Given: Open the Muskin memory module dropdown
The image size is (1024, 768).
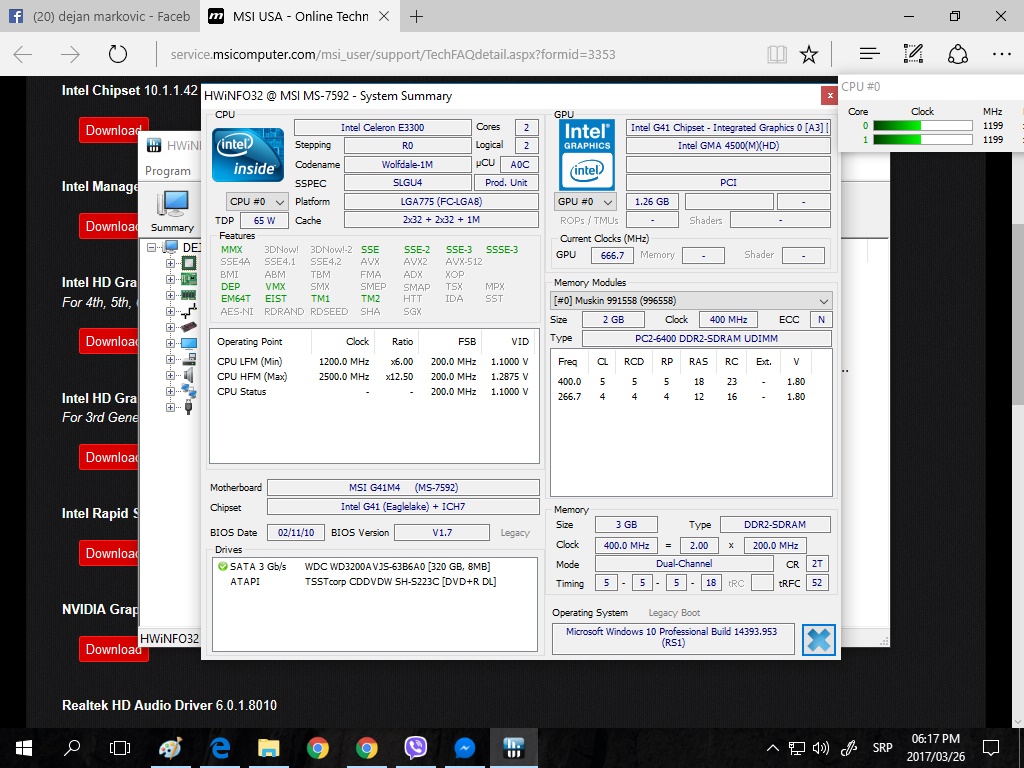Looking at the screenshot, I should [x=691, y=301].
